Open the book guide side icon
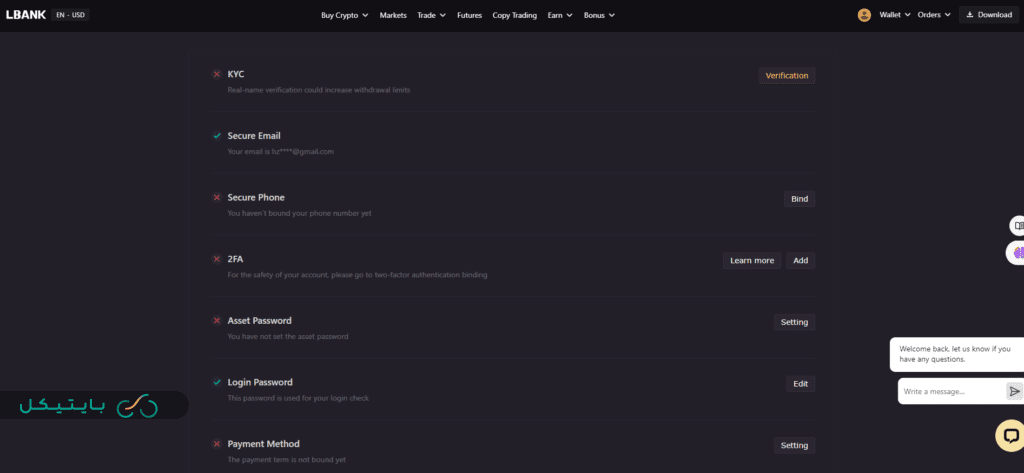The width and height of the screenshot is (1024, 473). tap(1018, 226)
